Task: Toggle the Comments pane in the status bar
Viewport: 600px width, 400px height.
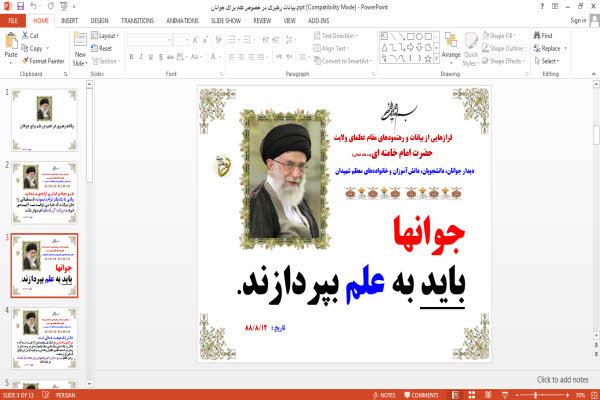Action: click(x=421, y=395)
